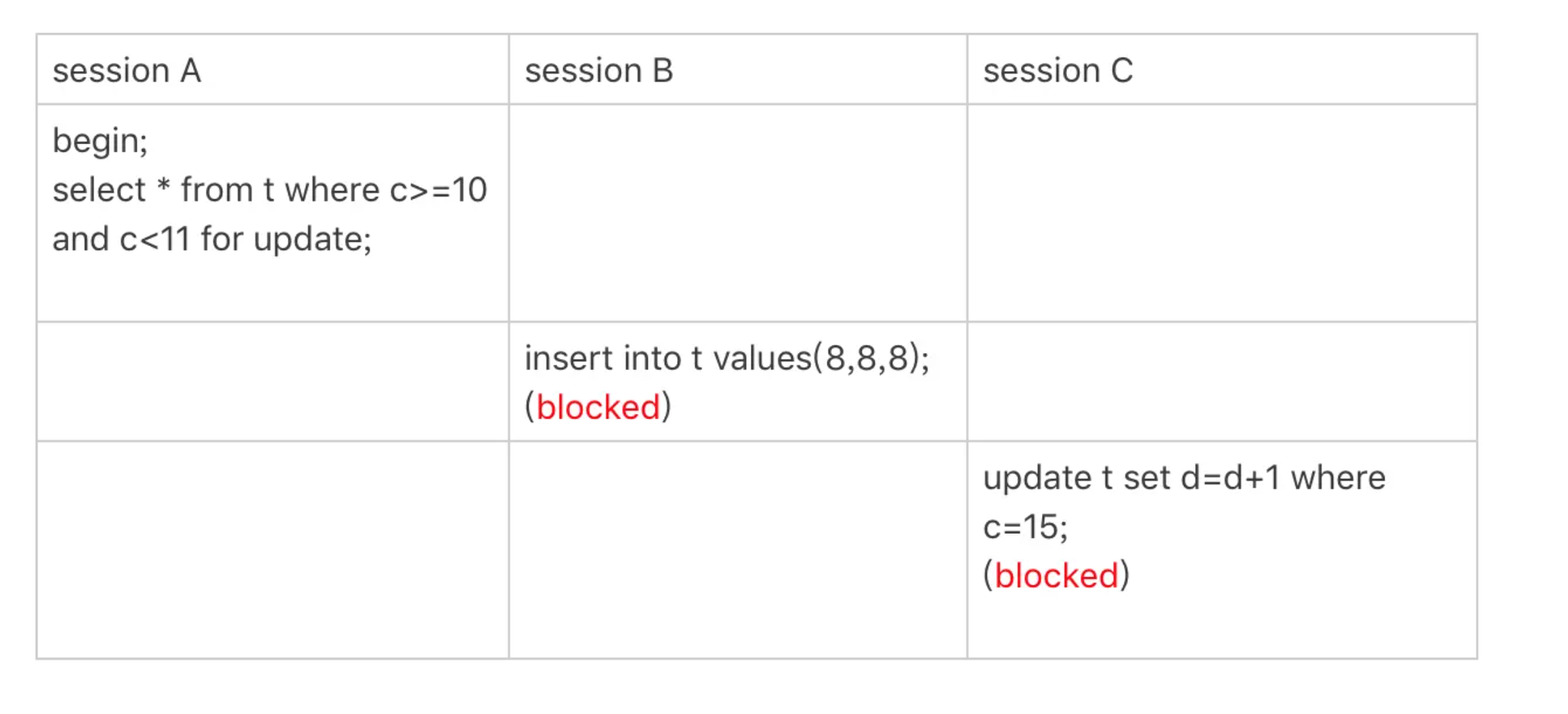This screenshot has height=714, width=1568.
Task: Click empty session A cell beside insert statement
Action: pos(273,381)
